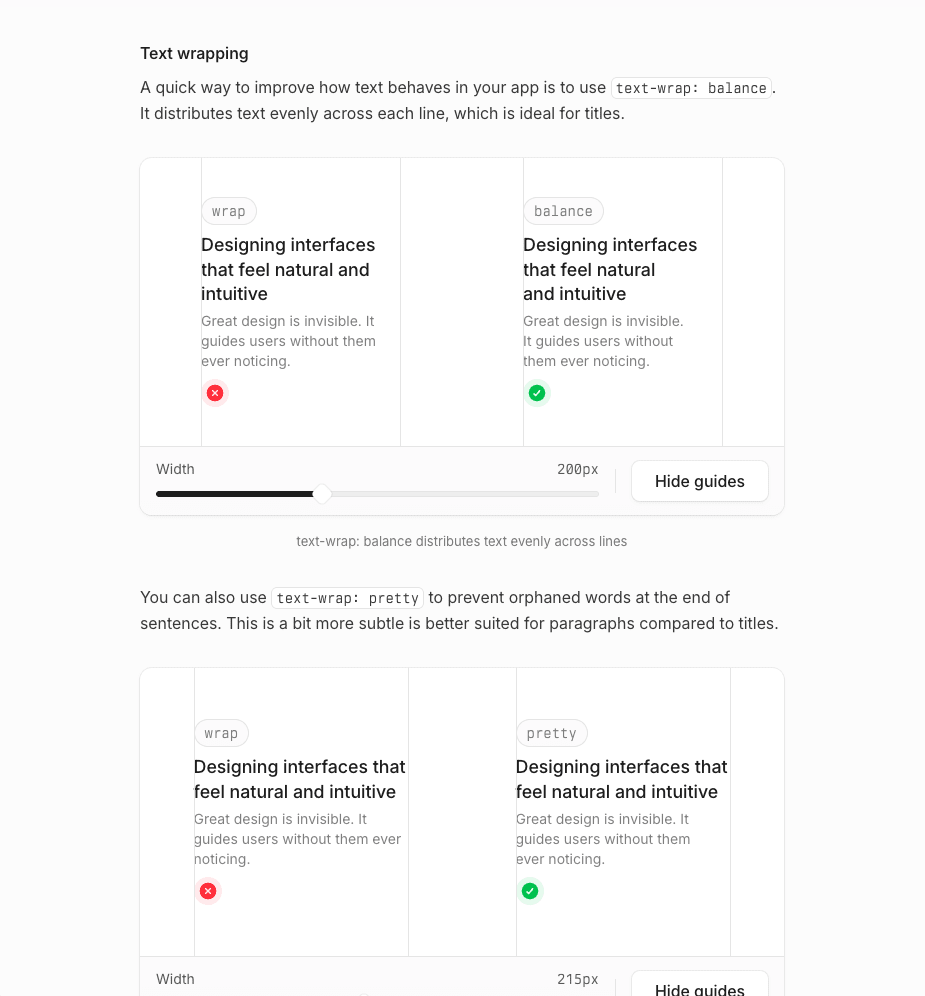The image size is (925, 996).
Task: Select the "balance" label badge
Action: click(563, 211)
